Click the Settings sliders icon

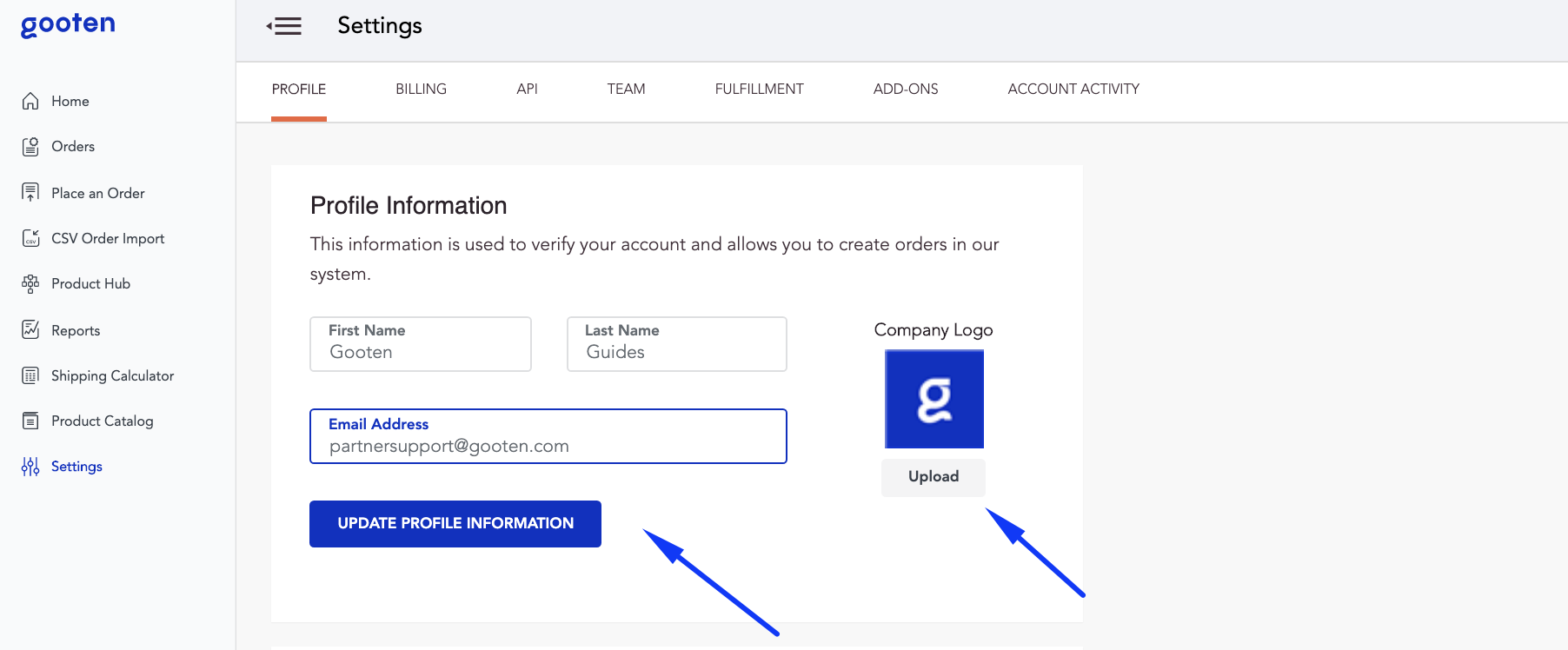tap(30, 467)
